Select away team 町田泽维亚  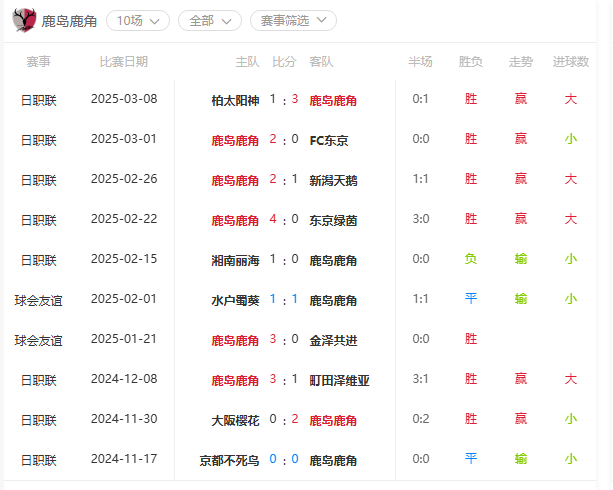click(x=339, y=381)
